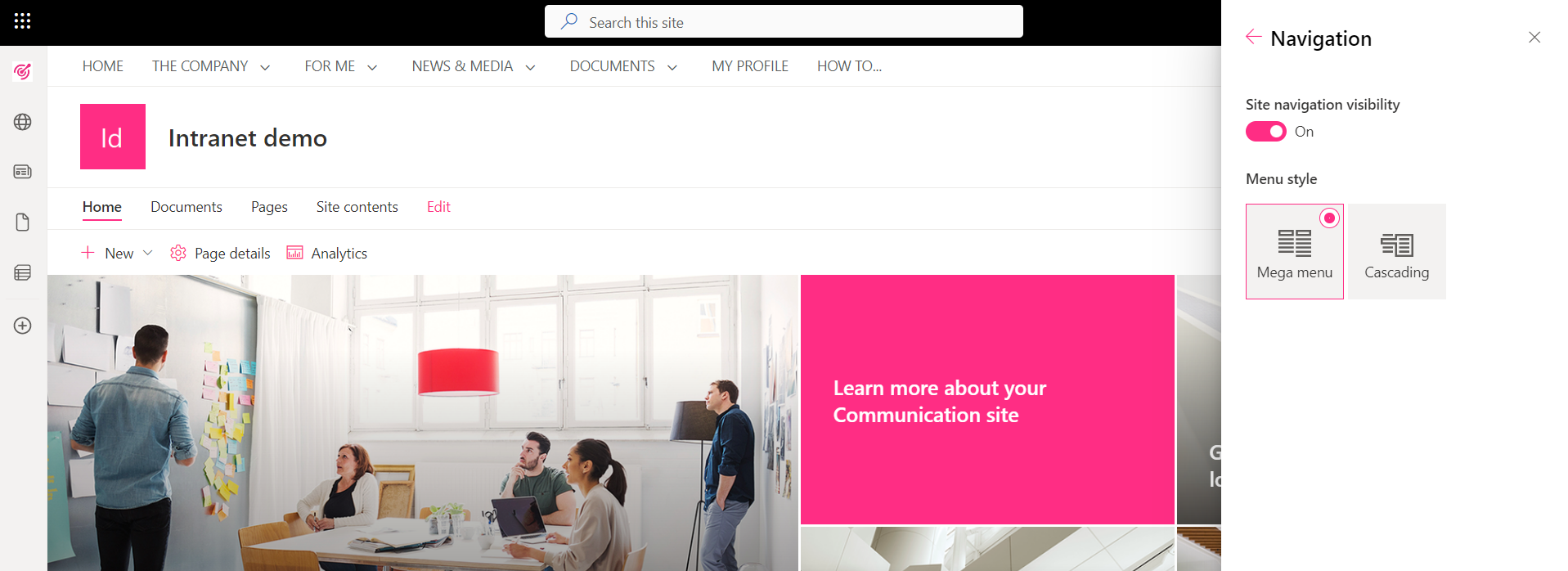Viewport: 1568px width, 571px height.
Task: Open the Analytics chart icon
Action: click(294, 253)
